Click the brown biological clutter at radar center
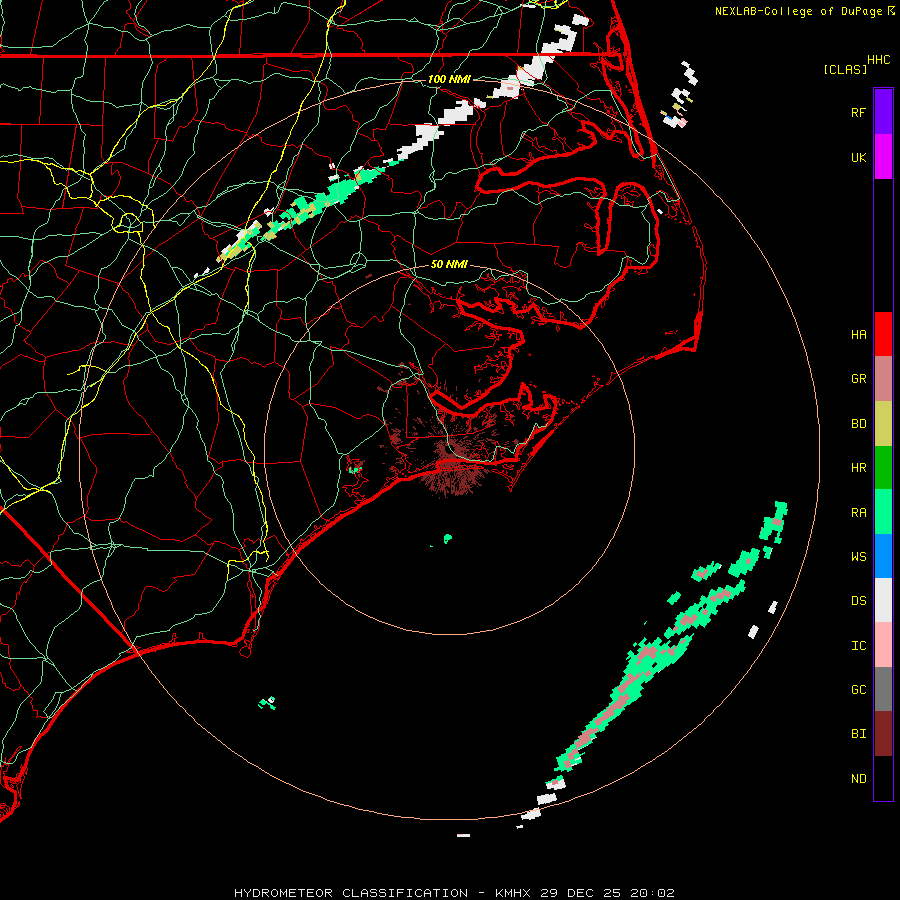This screenshot has height=900, width=900. tap(453, 465)
